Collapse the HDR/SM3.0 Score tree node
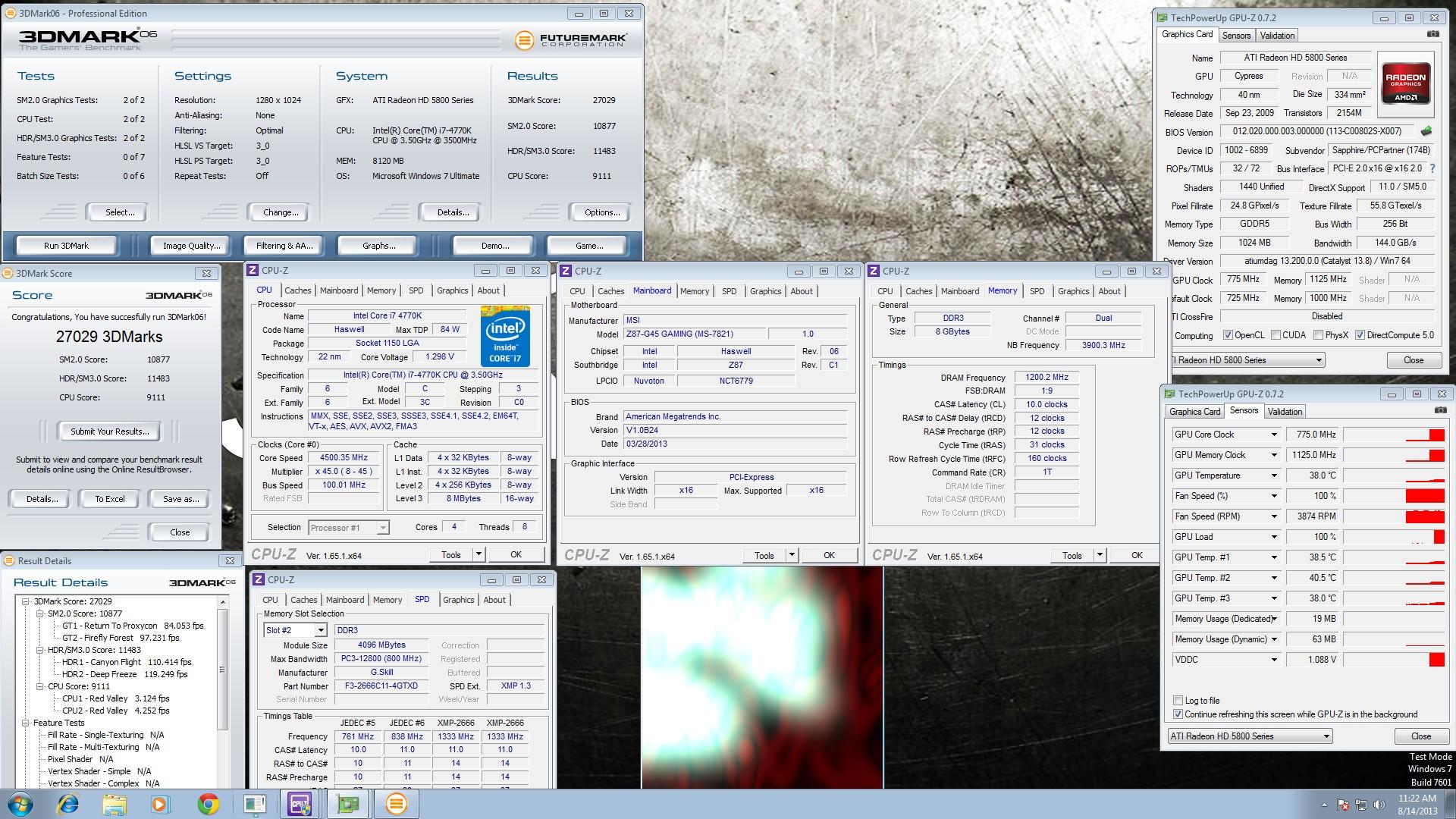 40,650
